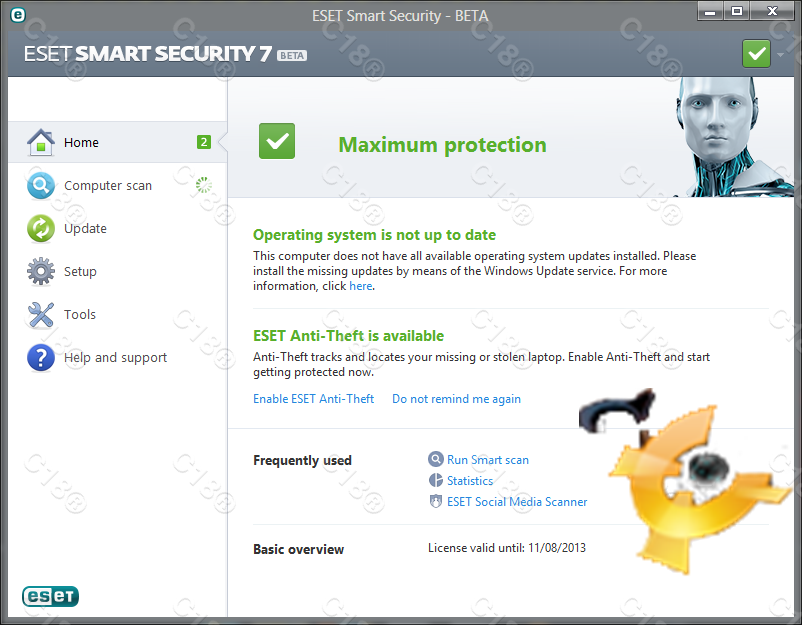Open the Update section label
This screenshot has width=802, height=625.
pos(85,229)
